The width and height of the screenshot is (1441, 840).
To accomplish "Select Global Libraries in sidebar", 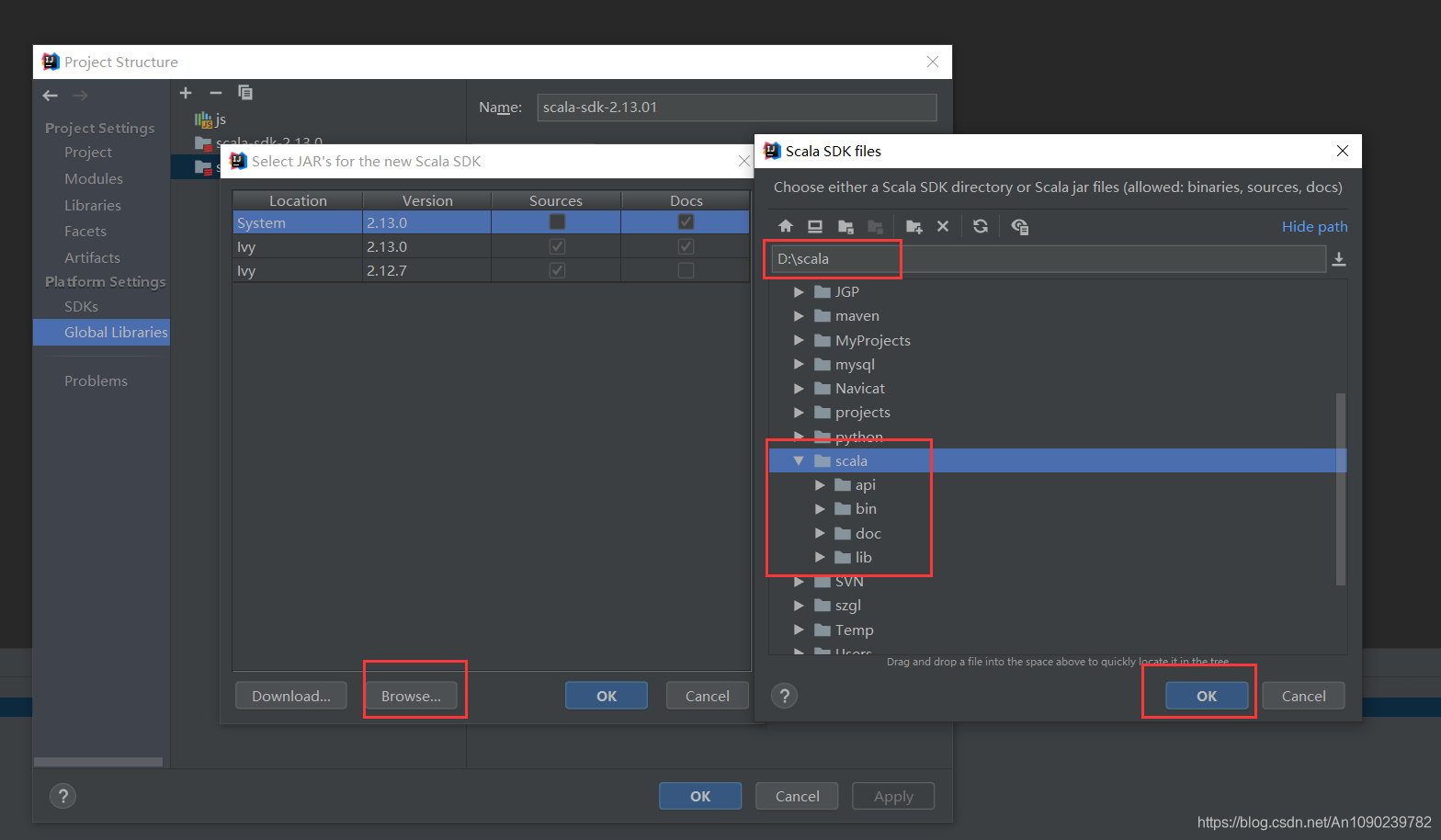I will (101, 332).
